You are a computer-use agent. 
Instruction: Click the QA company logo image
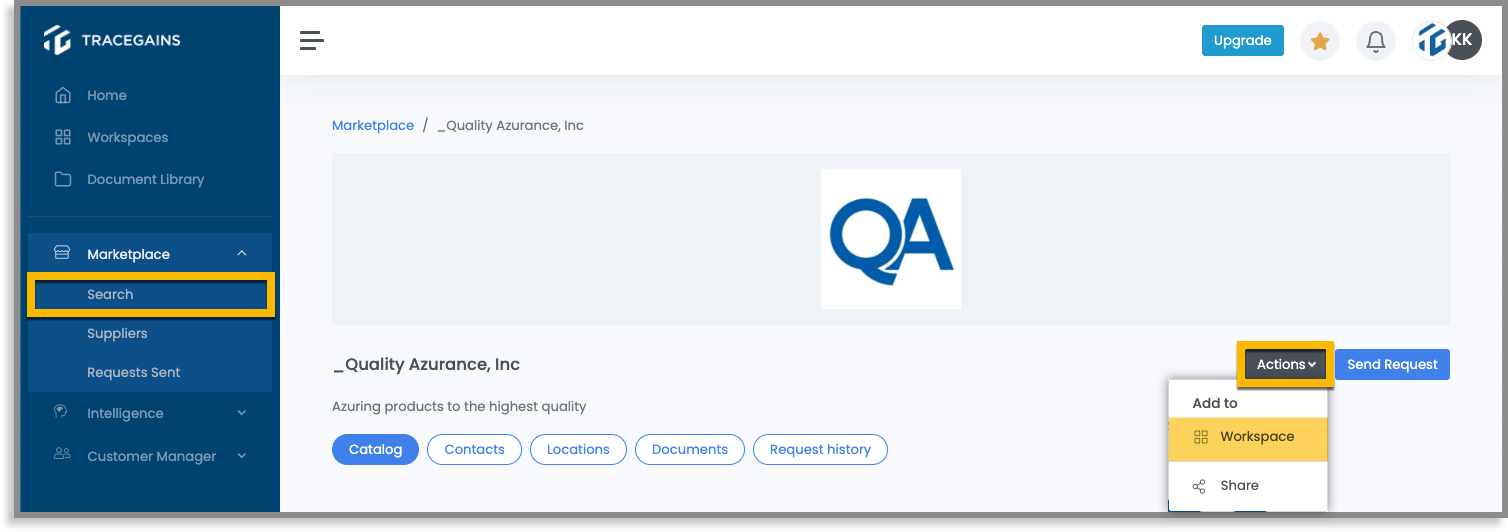coord(891,238)
